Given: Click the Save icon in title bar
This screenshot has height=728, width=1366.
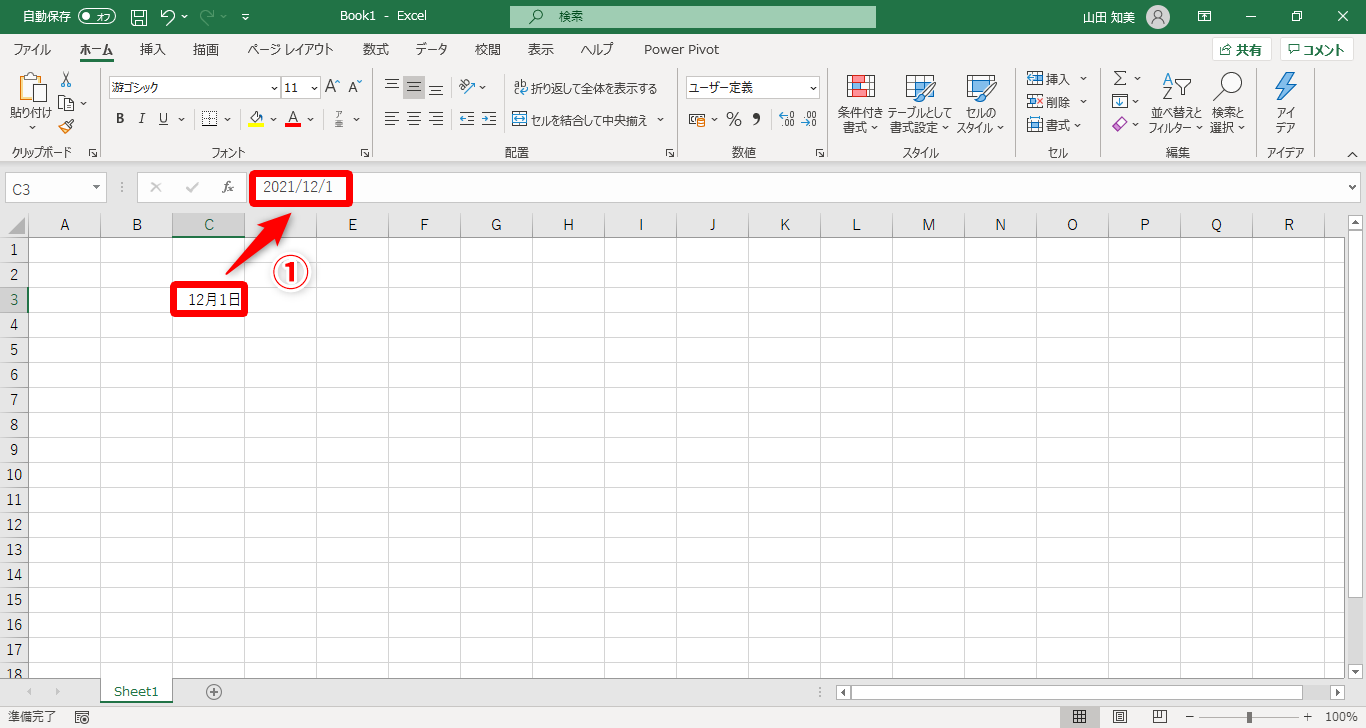Looking at the screenshot, I should pos(139,17).
